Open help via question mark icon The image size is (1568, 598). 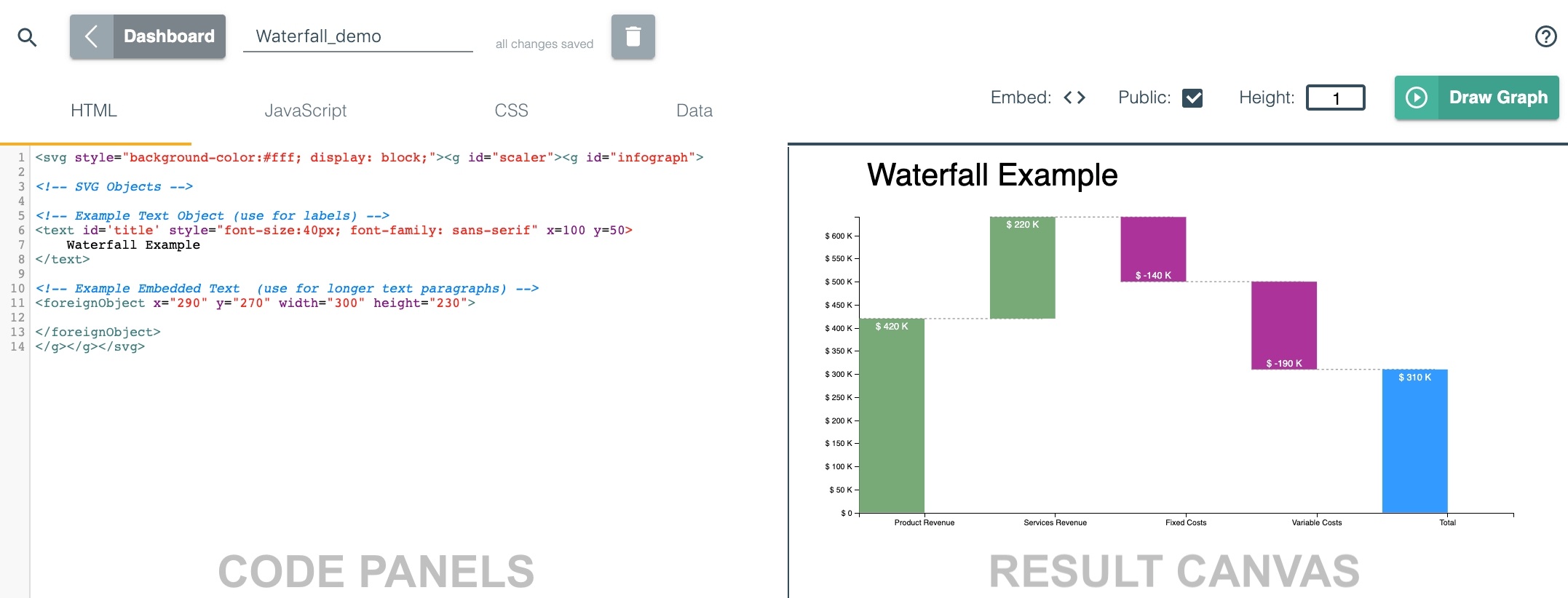[1545, 36]
